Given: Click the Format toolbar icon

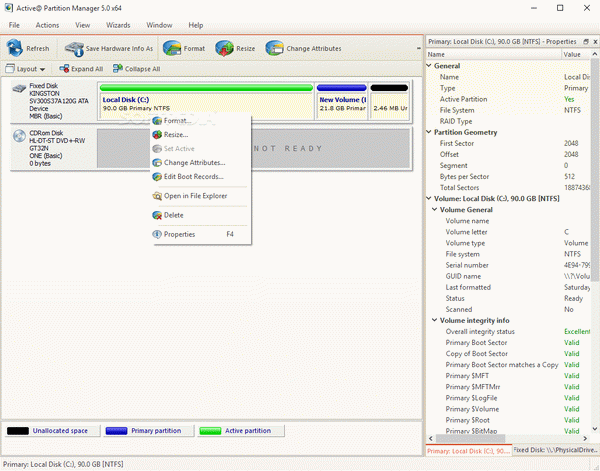Looking at the screenshot, I should click(172, 49).
